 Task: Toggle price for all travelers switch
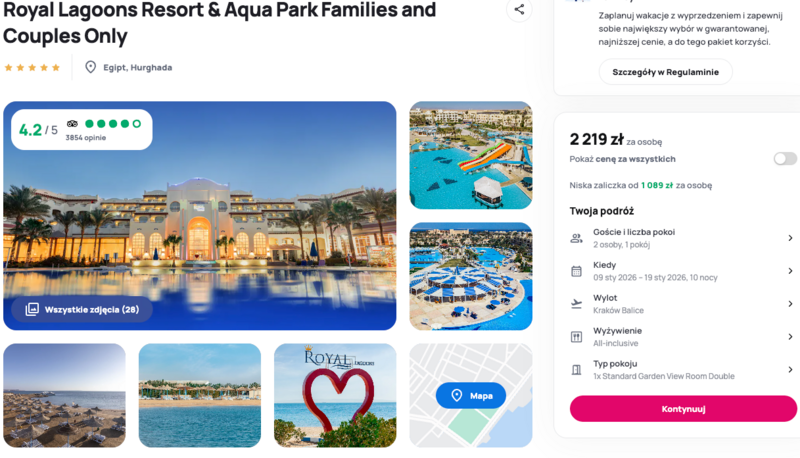click(785, 159)
